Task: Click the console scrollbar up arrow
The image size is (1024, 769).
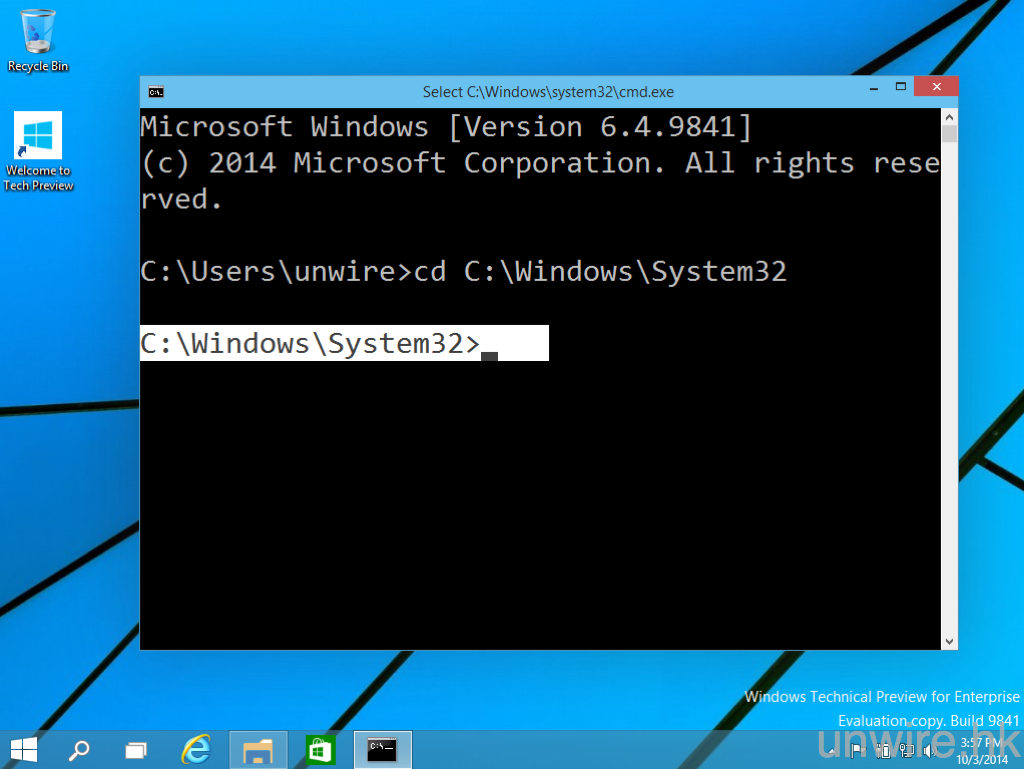Action: 950,116
